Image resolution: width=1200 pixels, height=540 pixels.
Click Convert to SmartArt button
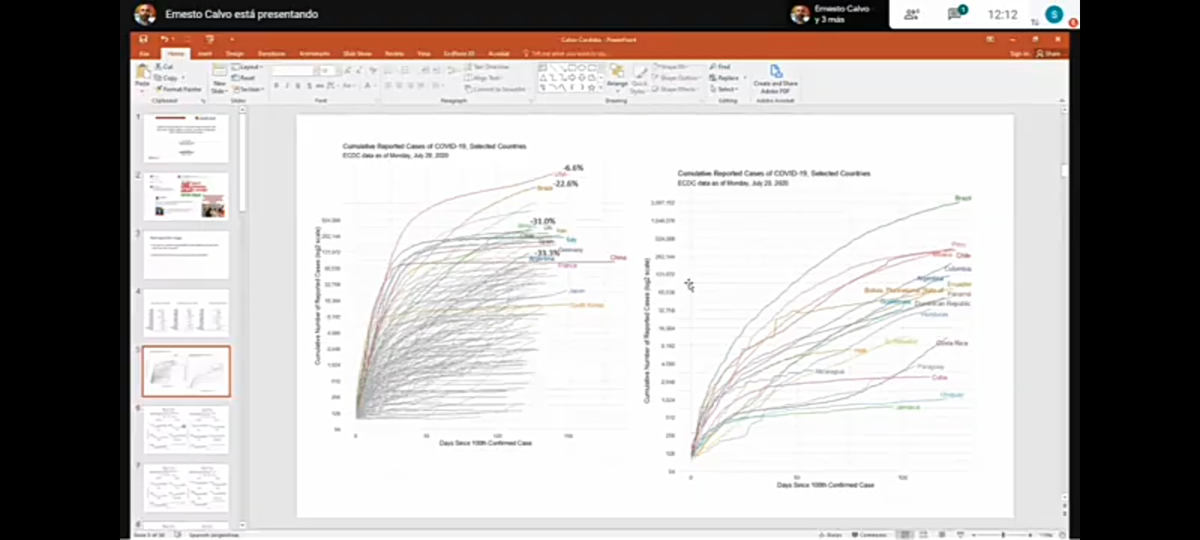[x=498, y=89]
